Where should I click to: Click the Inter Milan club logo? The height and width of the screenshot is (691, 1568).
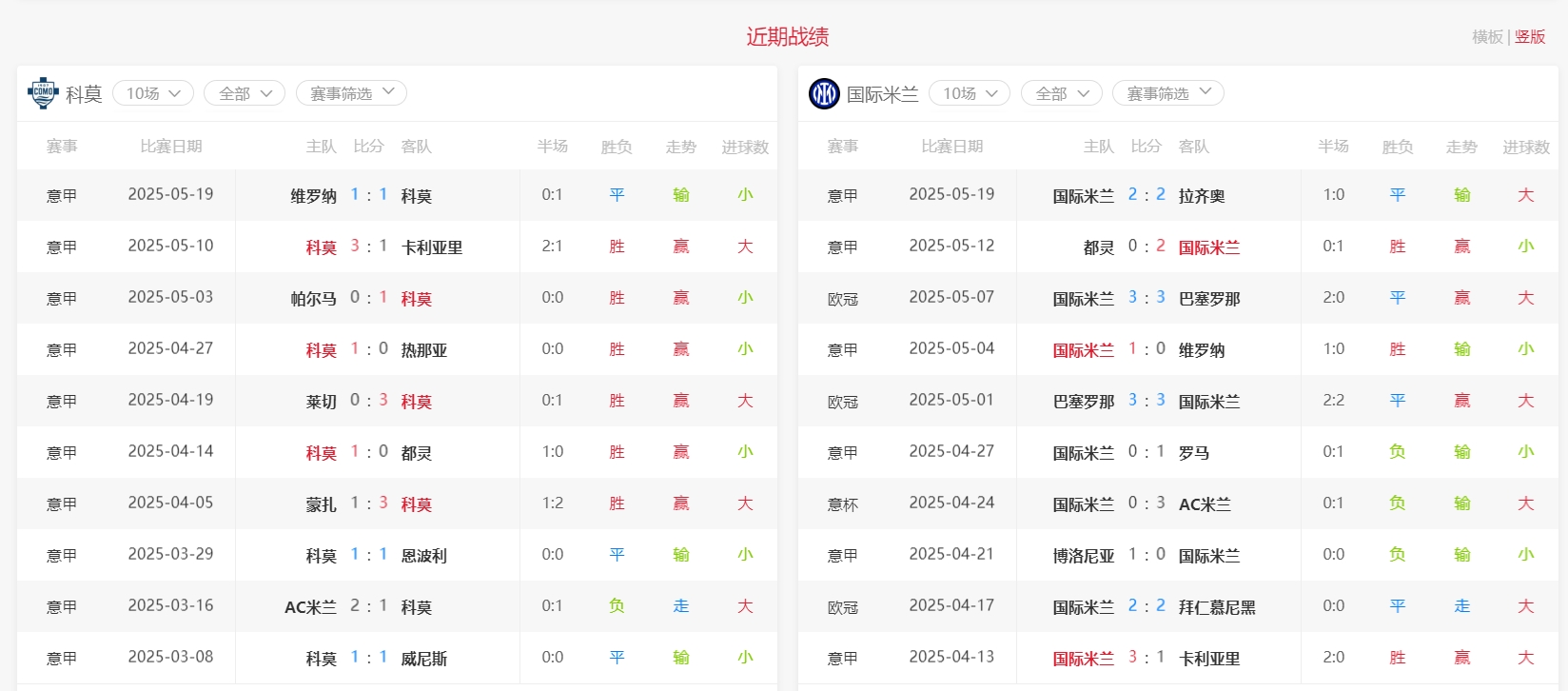[x=824, y=93]
